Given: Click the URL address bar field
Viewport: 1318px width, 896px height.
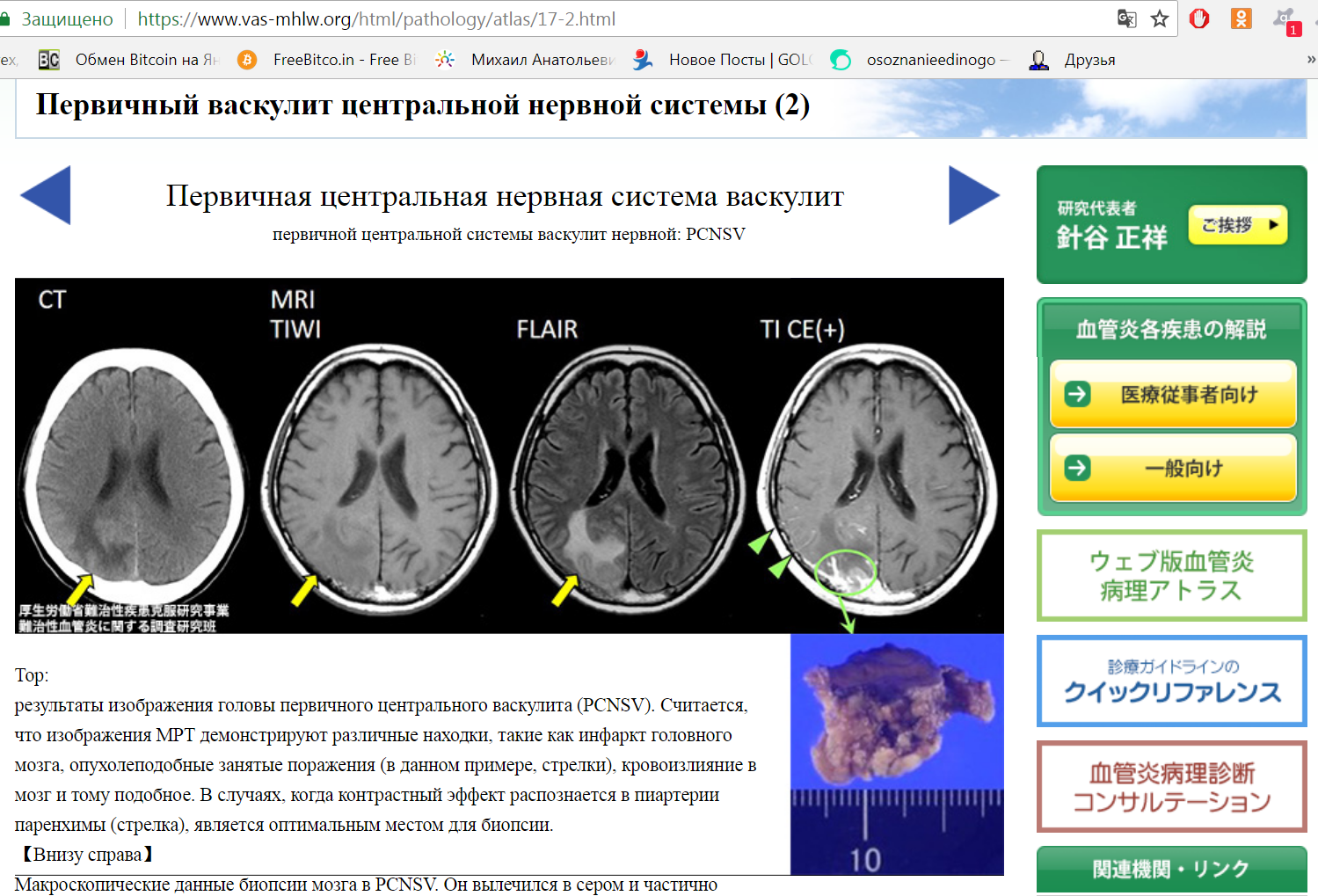Looking at the screenshot, I should [x=615, y=18].
